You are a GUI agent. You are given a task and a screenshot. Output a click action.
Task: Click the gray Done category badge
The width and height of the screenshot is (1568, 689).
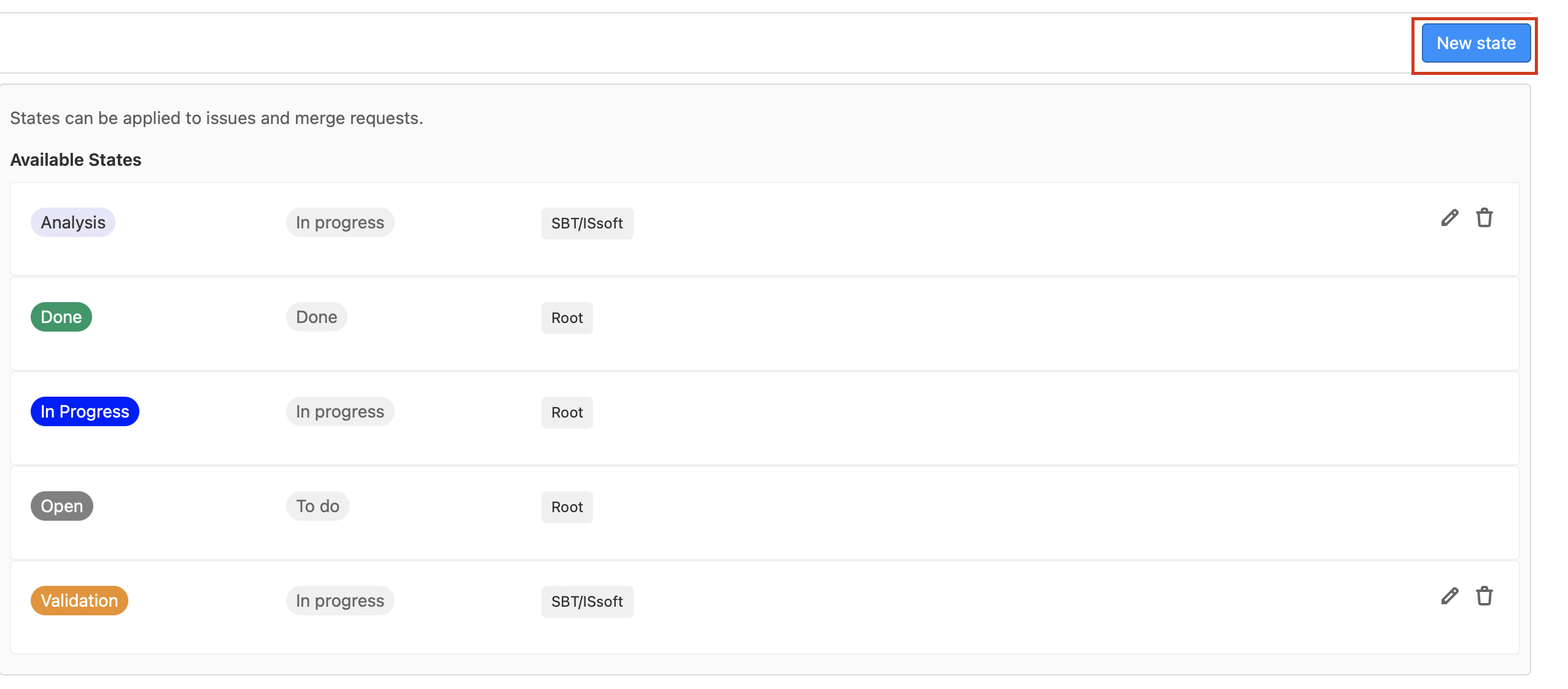coord(316,317)
